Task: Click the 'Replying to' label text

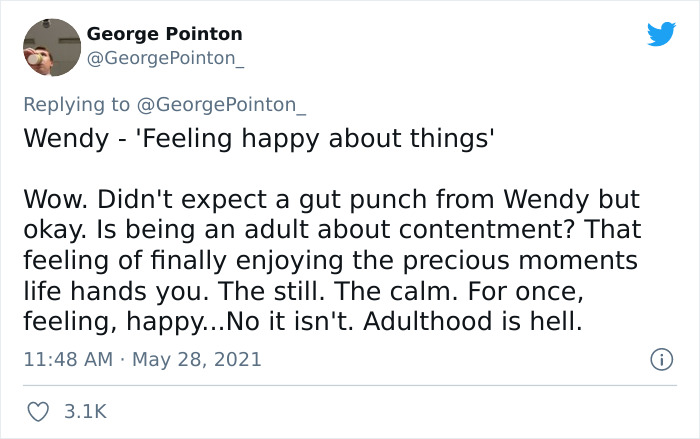Action: click(76, 105)
